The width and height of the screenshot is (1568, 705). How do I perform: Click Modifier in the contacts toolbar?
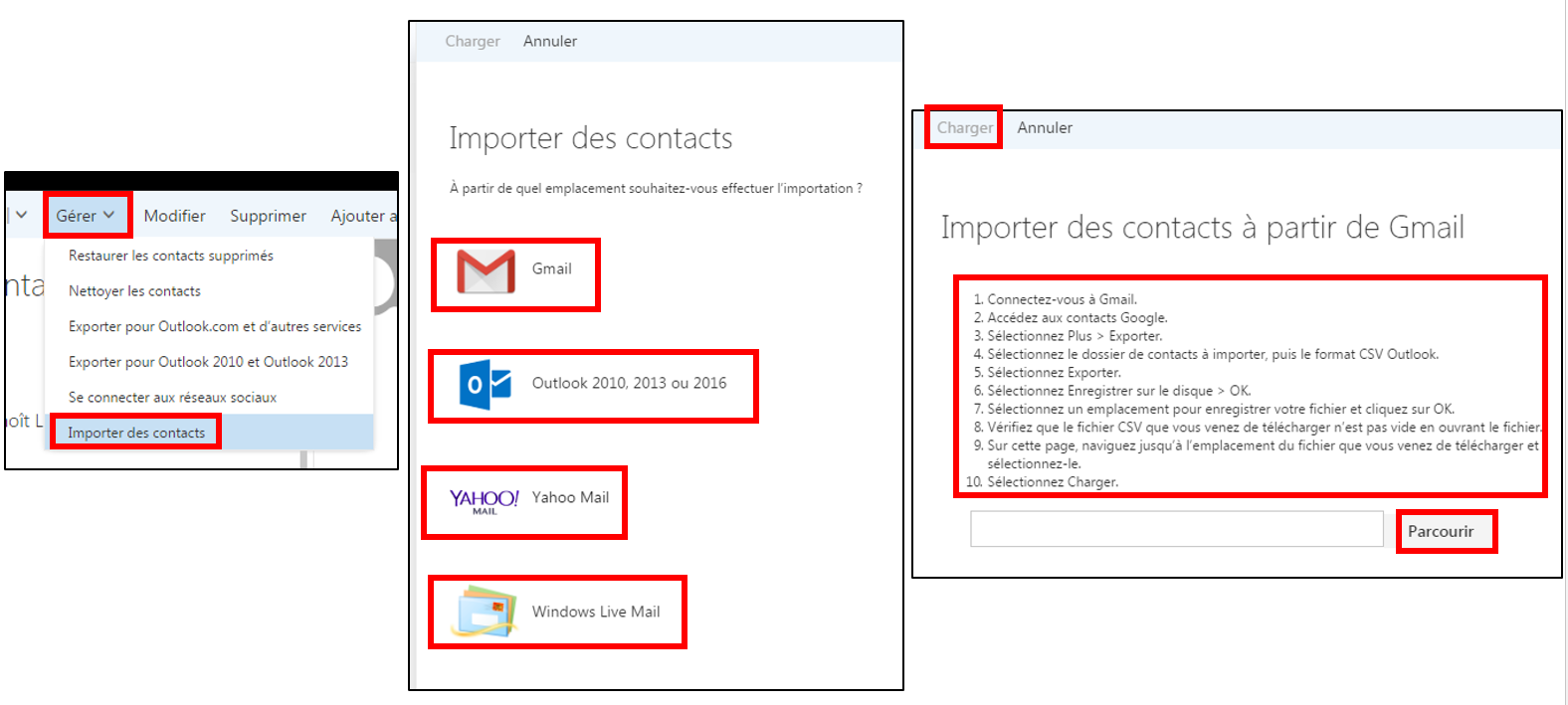pyautogui.click(x=175, y=216)
